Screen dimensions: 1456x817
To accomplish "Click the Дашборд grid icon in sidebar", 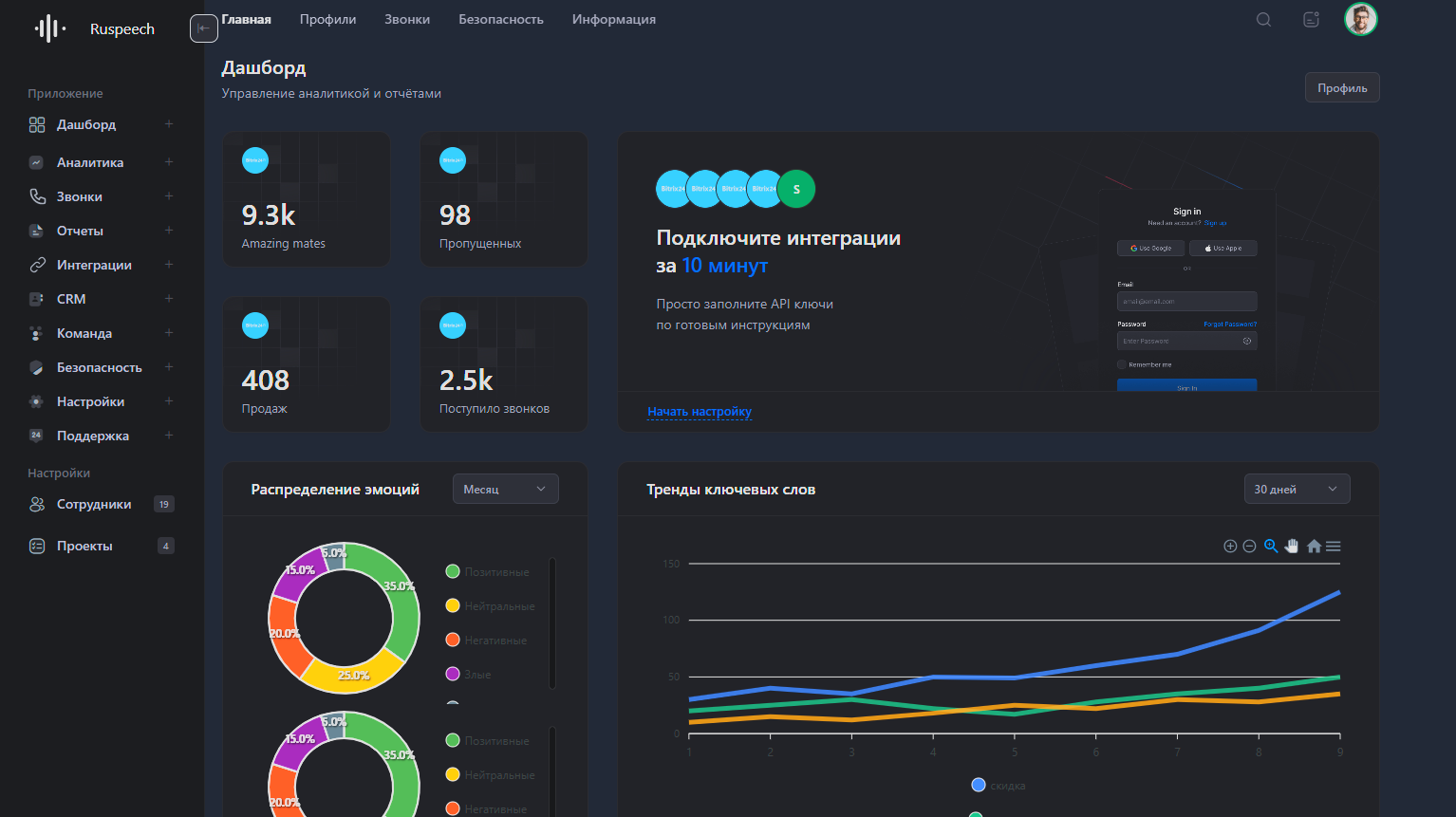I will [37, 124].
